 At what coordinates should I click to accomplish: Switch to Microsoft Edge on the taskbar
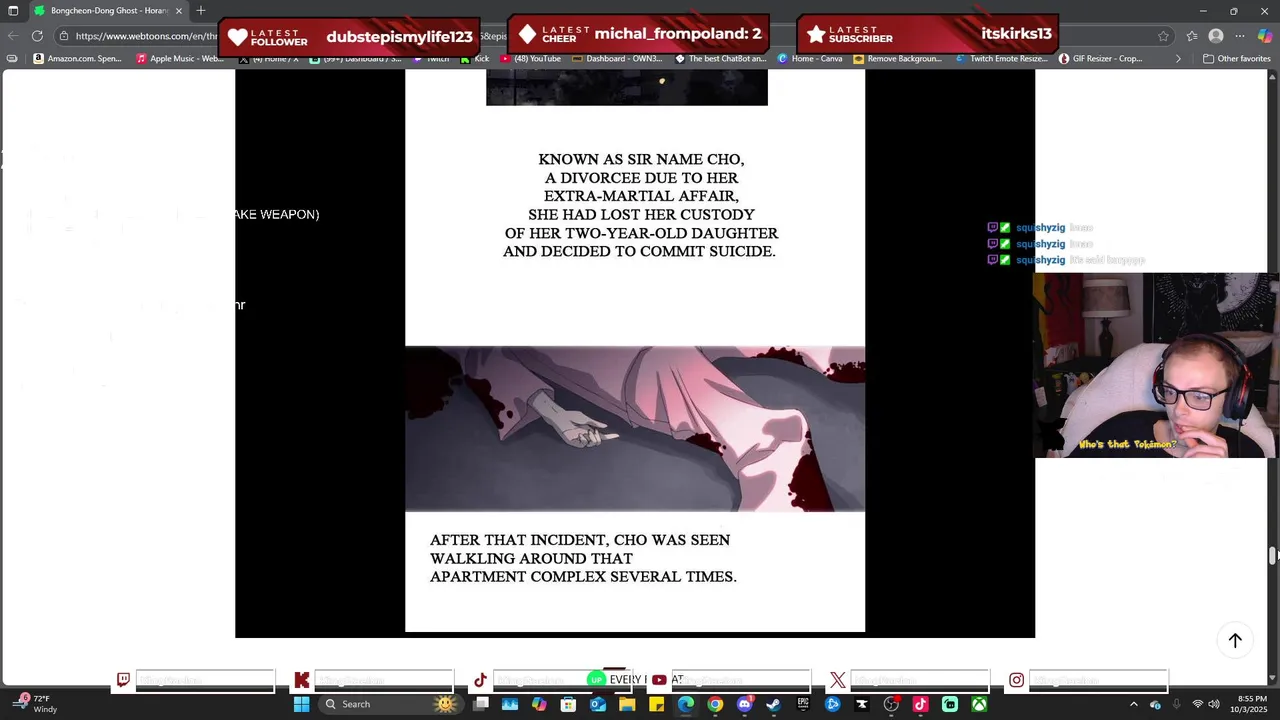pos(686,704)
